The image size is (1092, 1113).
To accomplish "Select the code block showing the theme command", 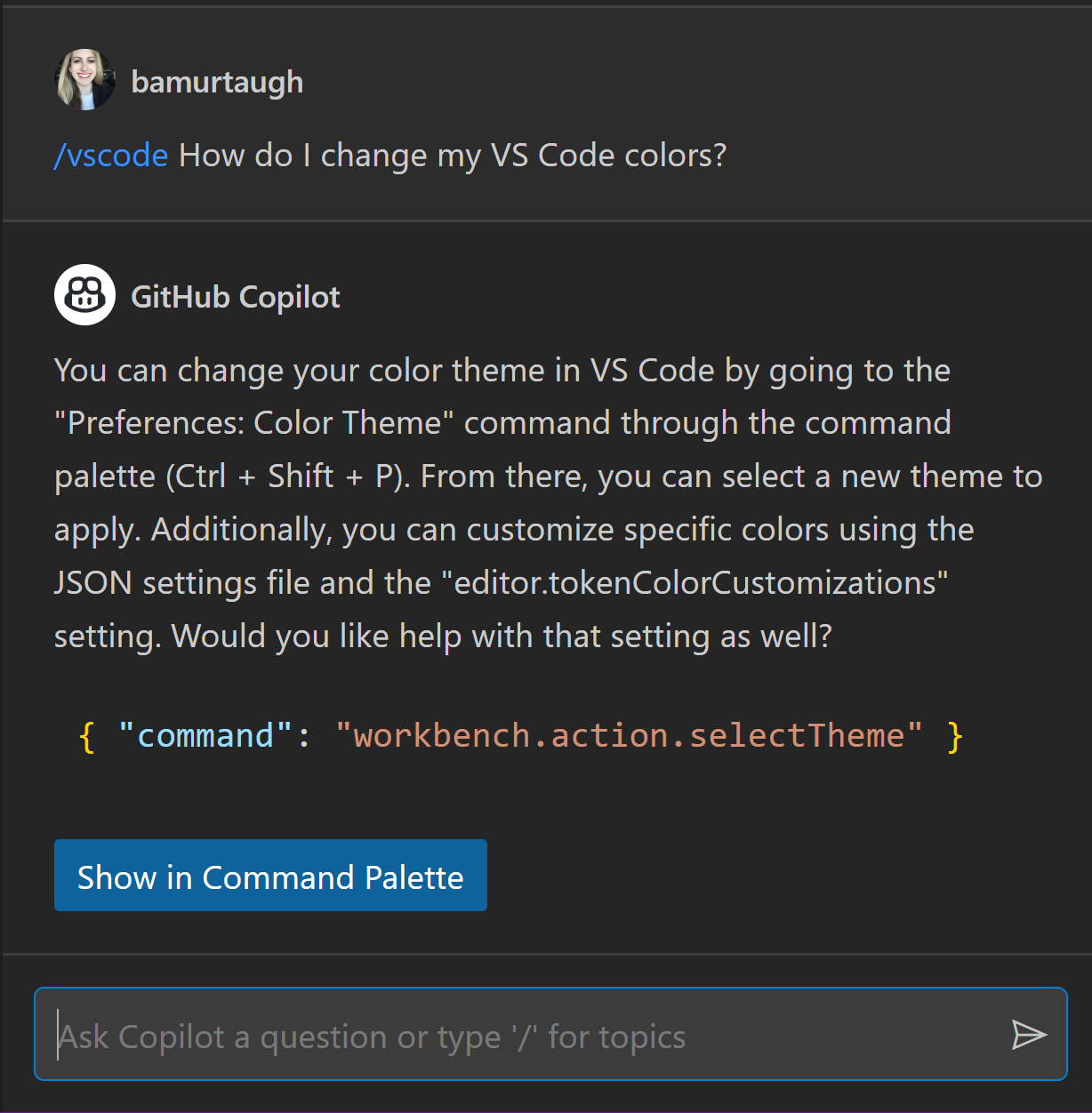I will [x=520, y=735].
